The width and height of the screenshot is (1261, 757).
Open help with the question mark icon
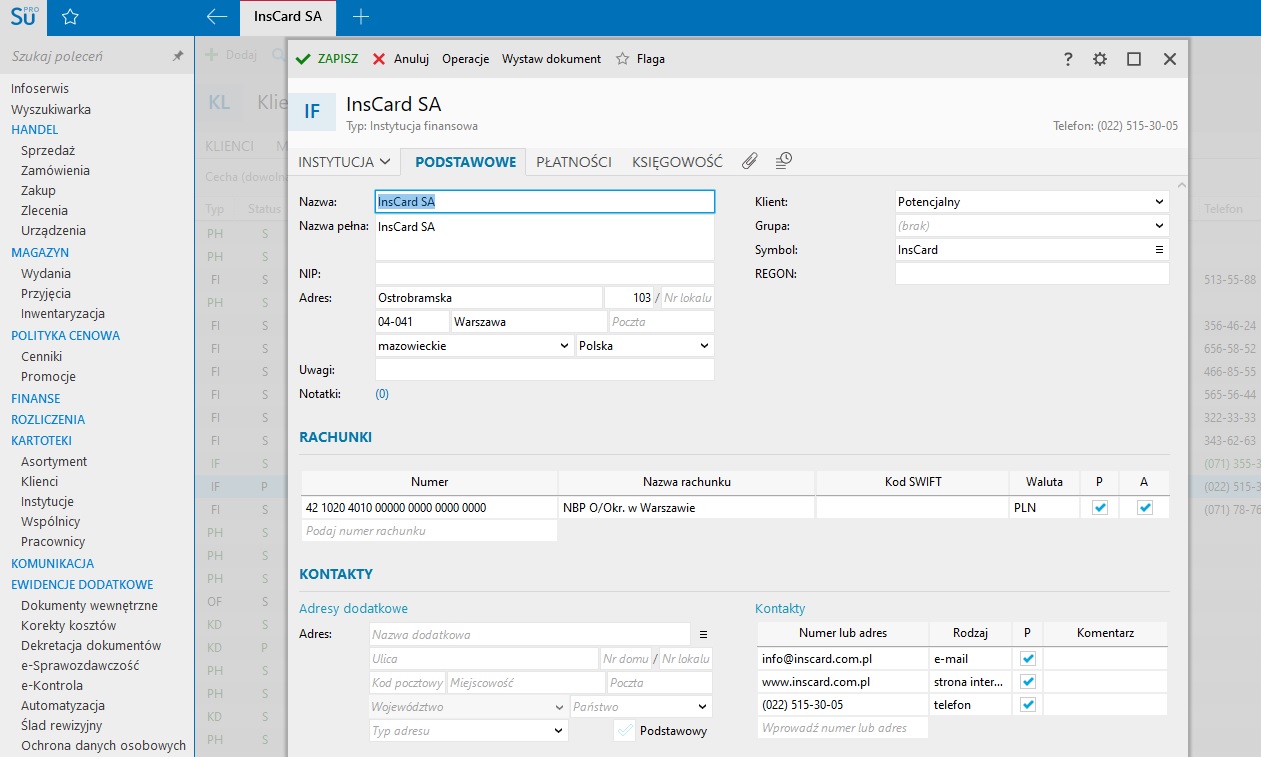pyautogui.click(x=1068, y=59)
